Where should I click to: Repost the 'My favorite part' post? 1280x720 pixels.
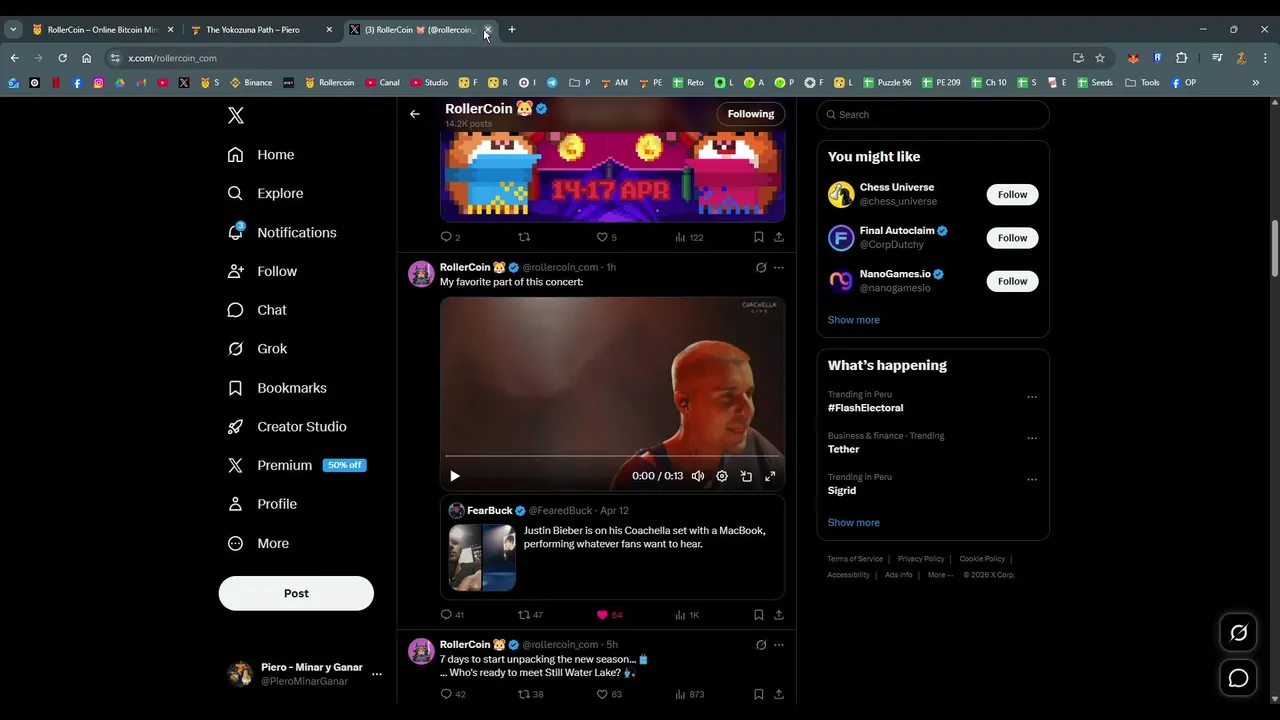coord(530,615)
